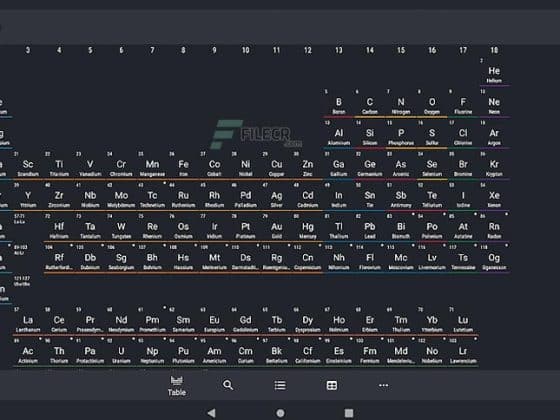Open the grid table layout icon
The width and height of the screenshot is (560, 420).
pos(332,385)
